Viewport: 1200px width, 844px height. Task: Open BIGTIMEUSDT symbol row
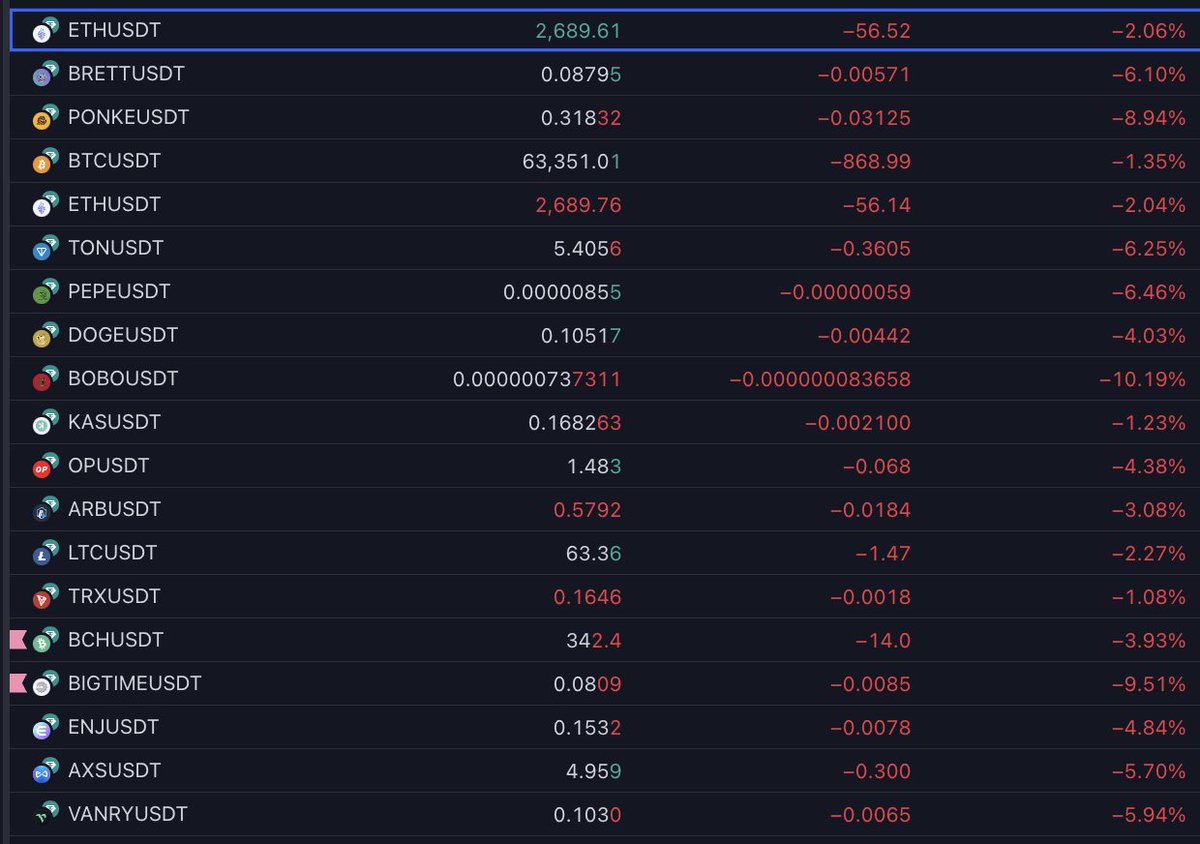point(604,683)
